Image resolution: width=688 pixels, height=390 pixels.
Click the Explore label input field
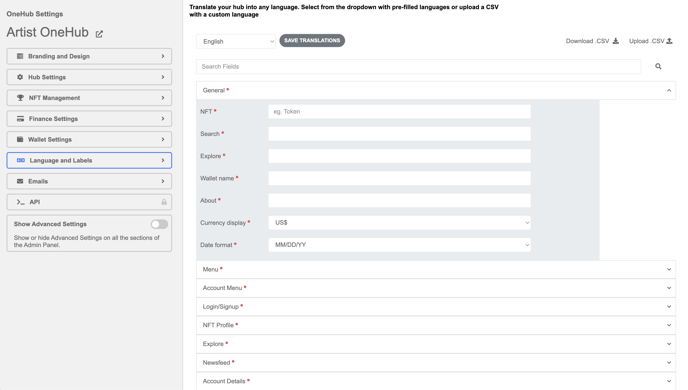click(399, 156)
